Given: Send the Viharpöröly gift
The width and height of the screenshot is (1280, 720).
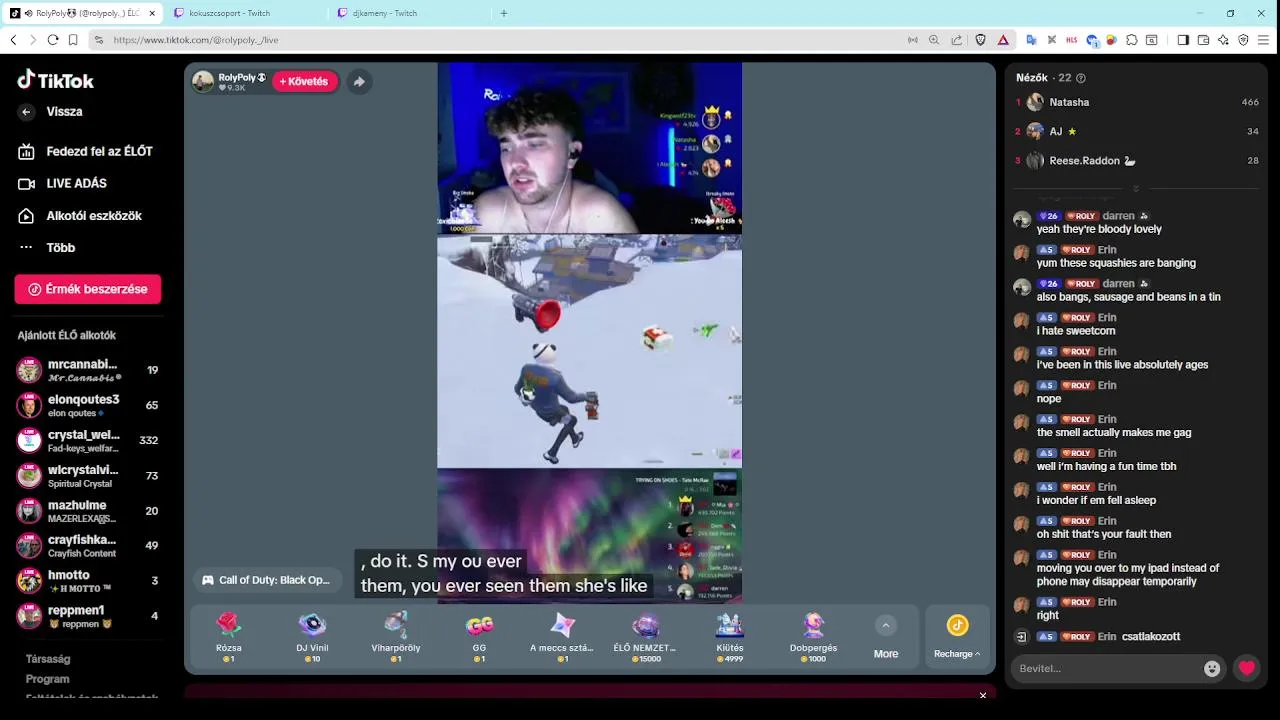Looking at the screenshot, I should tap(396, 637).
